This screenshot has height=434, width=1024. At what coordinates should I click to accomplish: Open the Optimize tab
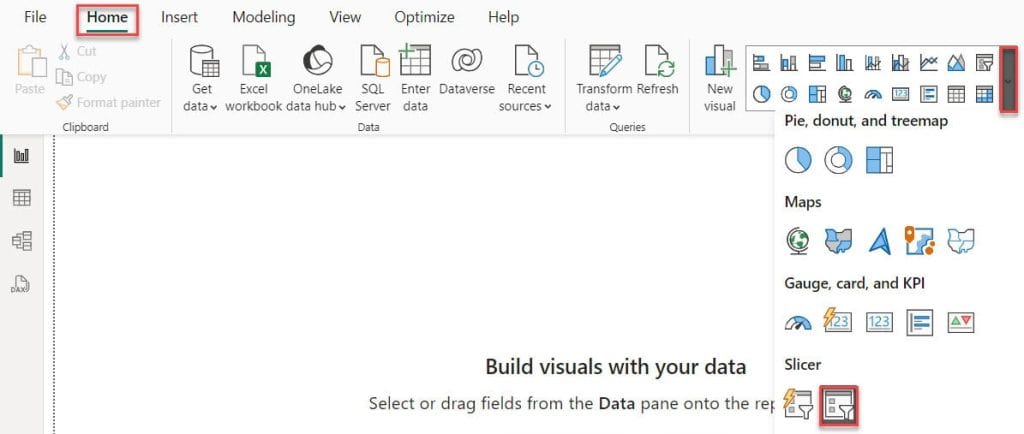click(x=424, y=18)
